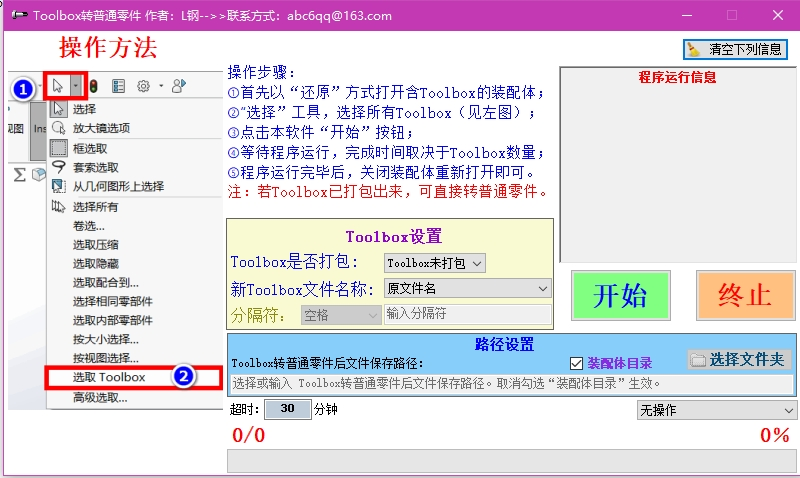Viewport: 800px width, 478px height.
Task: Choose 选取配合到... in the selection menu
Action: 105,283
